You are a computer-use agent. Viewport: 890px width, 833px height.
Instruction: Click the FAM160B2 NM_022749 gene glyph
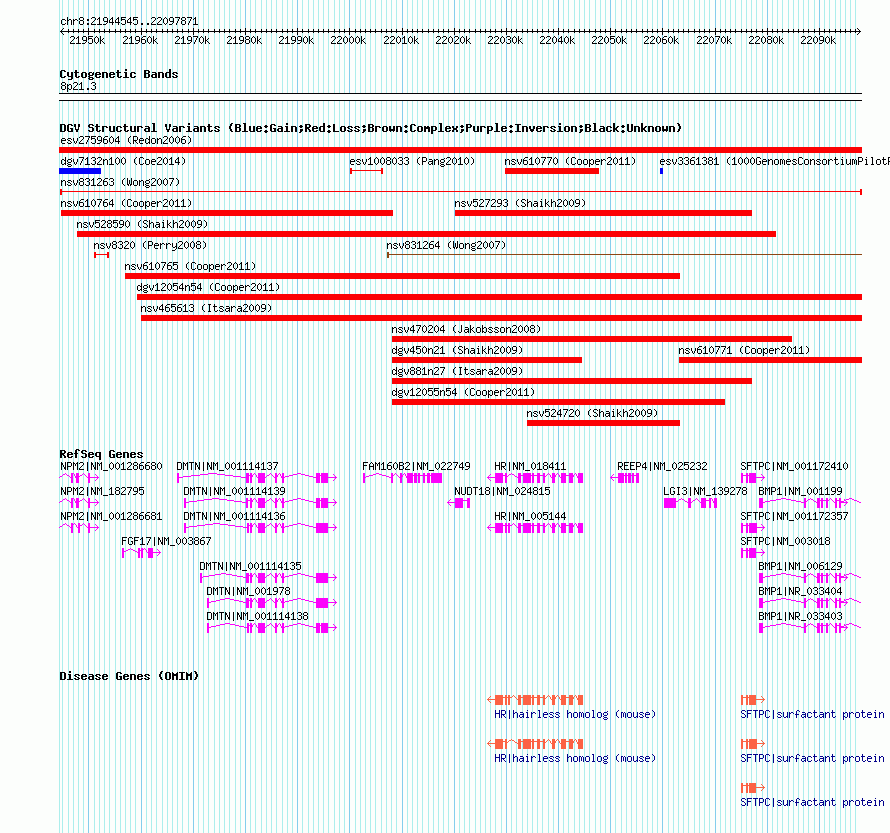(x=402, y=478)
